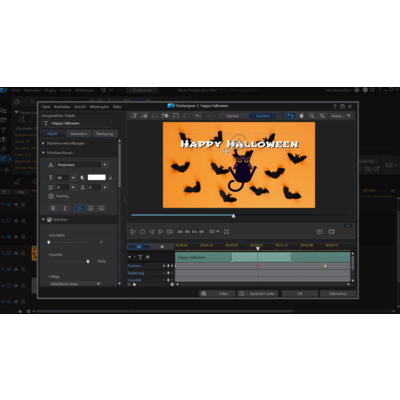400x400 pixels.
Task: Open the Shojumaru font dropdown
Action: point(105,165)
